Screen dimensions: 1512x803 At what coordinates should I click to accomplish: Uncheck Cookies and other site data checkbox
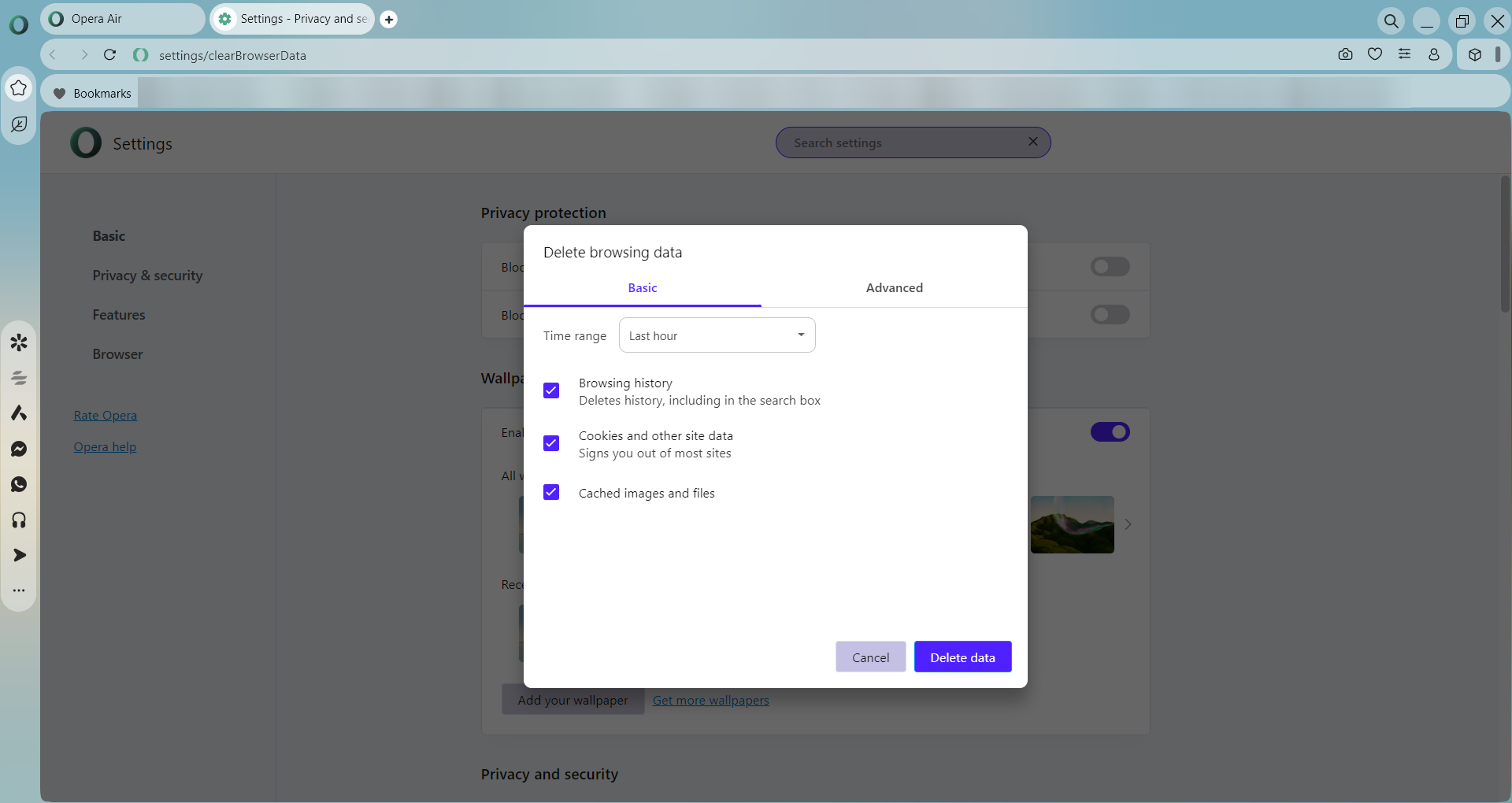pyautogui.click(x=551, y=443)
